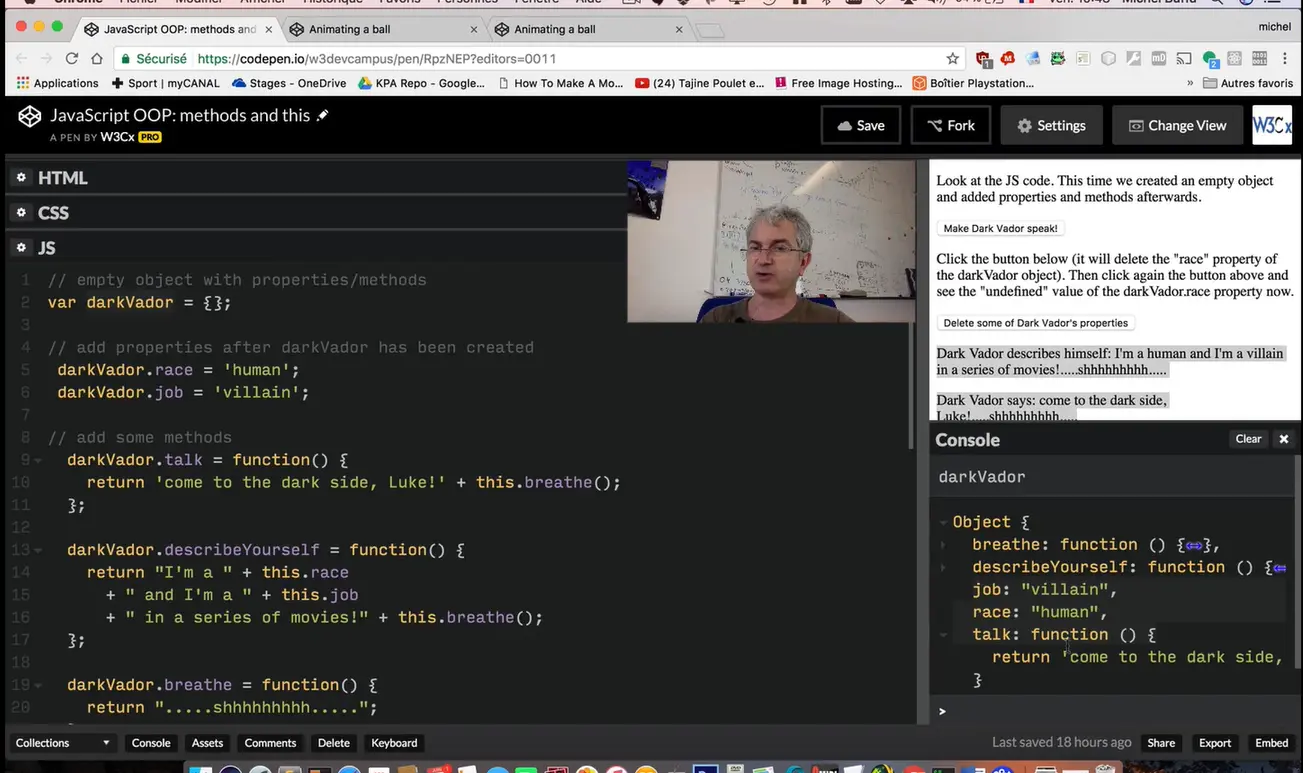Click the Export button
Viewport: 1303px width, 773px height.
coord(1215,743)
